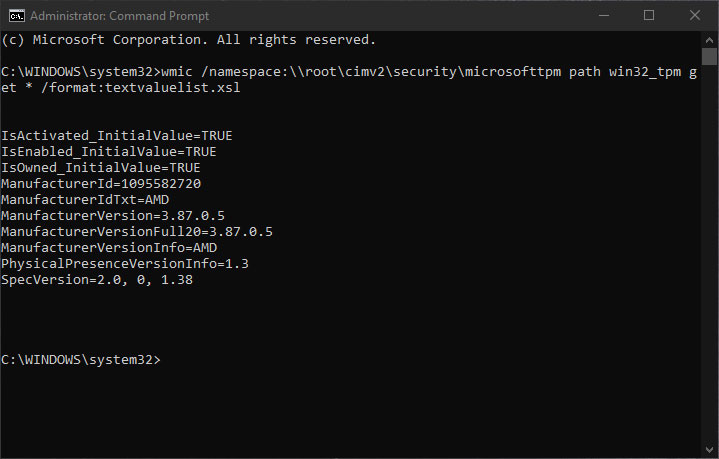Click the IsActivated_InitialValue=TRUE line
The height and width of the screenshot is (459, 719).
(x=117, y=136)
